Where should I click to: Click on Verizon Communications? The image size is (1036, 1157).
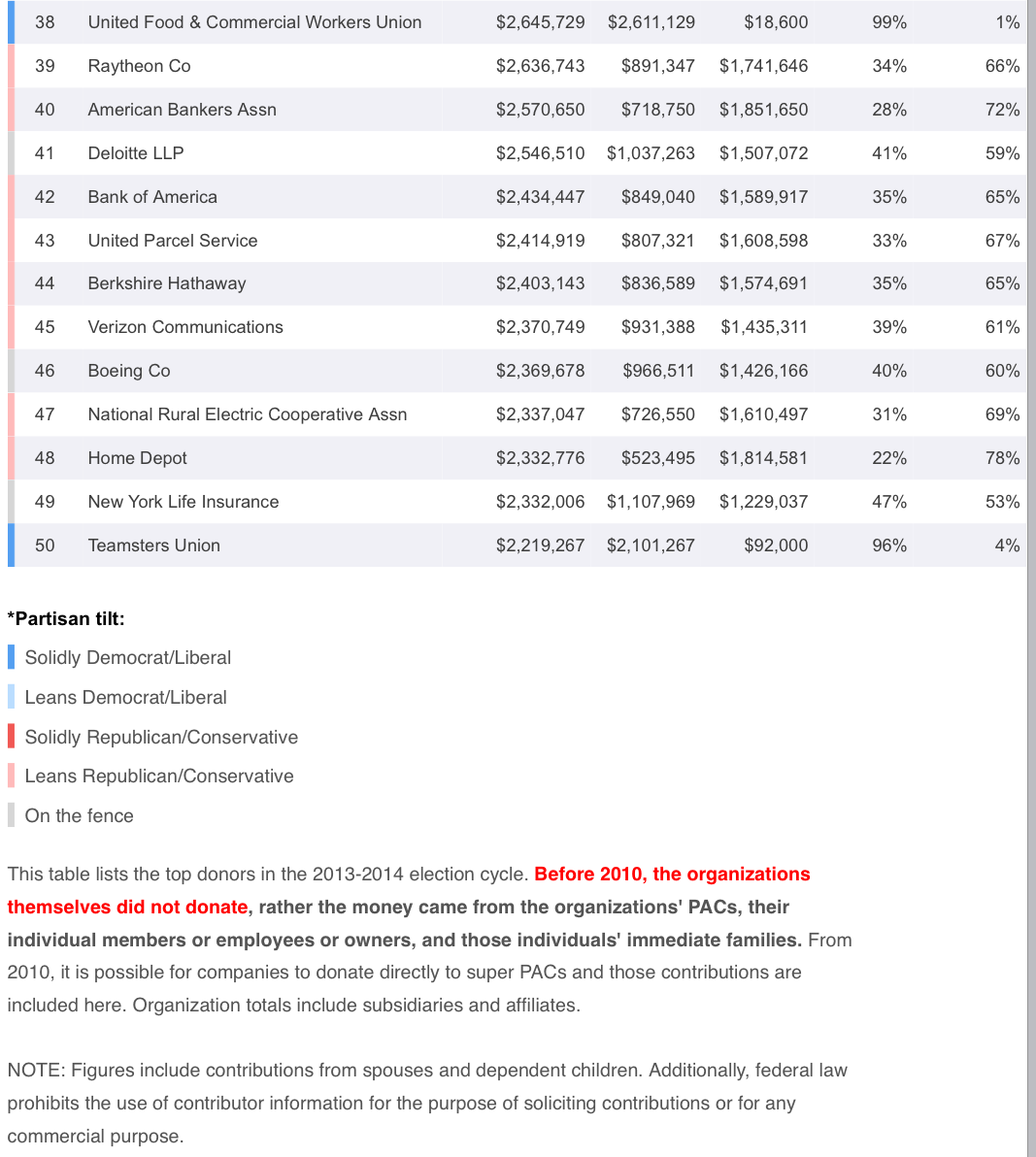tap(185, 327)
